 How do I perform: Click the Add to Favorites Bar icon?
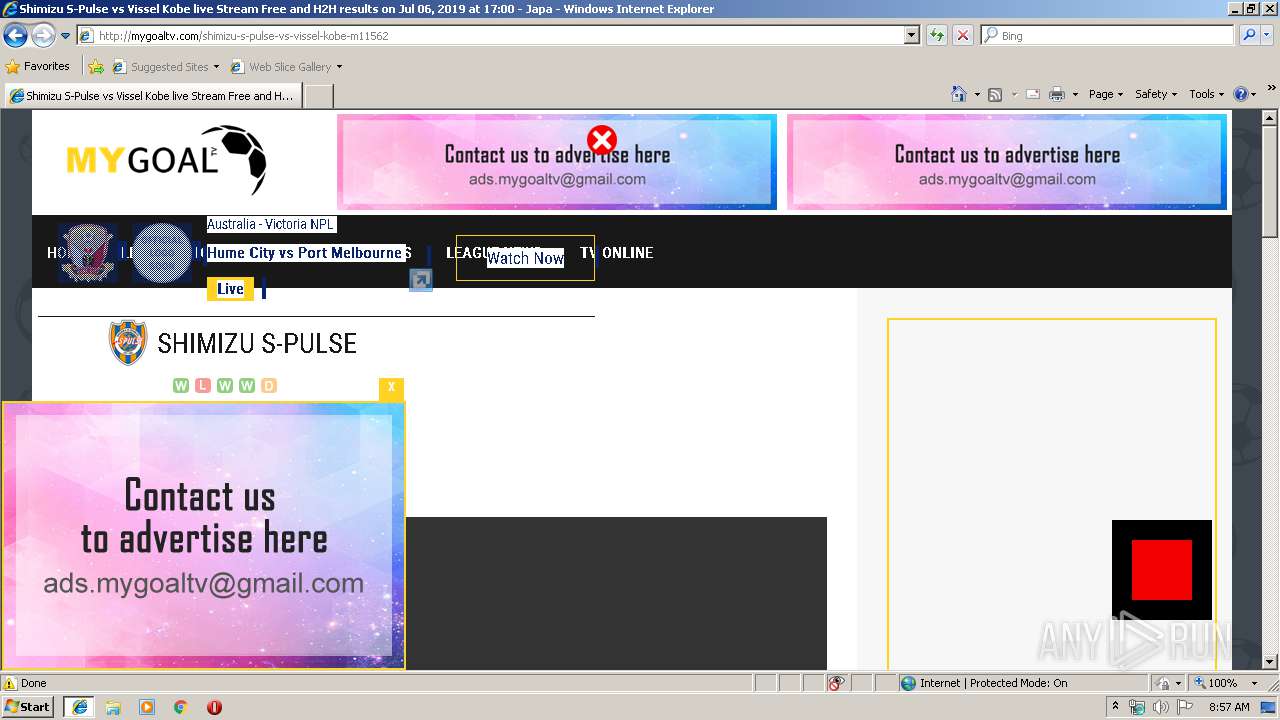(x=96, y=67)
